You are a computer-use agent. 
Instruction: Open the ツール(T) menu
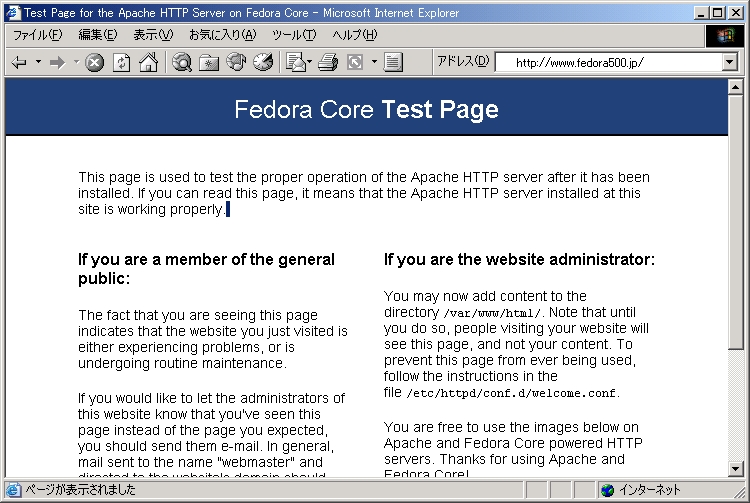coord(294,35)
